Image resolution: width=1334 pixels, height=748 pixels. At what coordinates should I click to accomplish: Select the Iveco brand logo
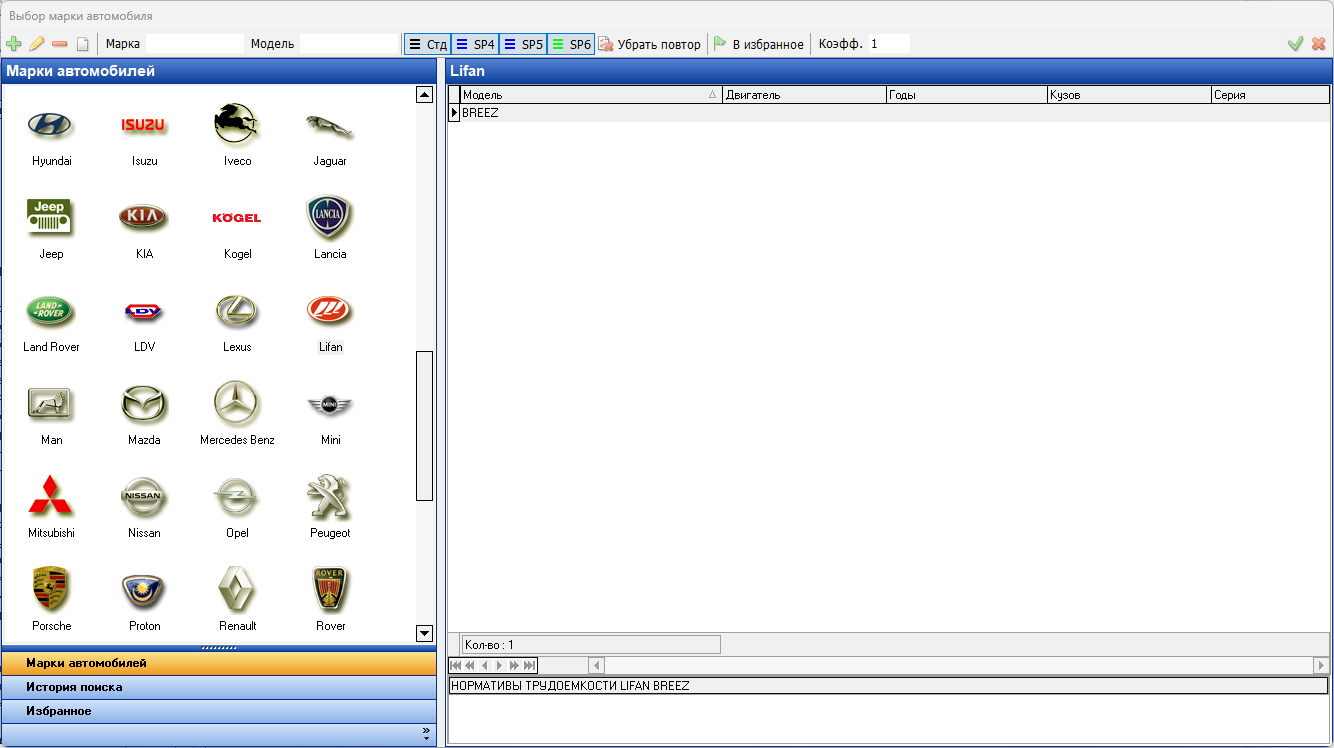tap(237, 125)
